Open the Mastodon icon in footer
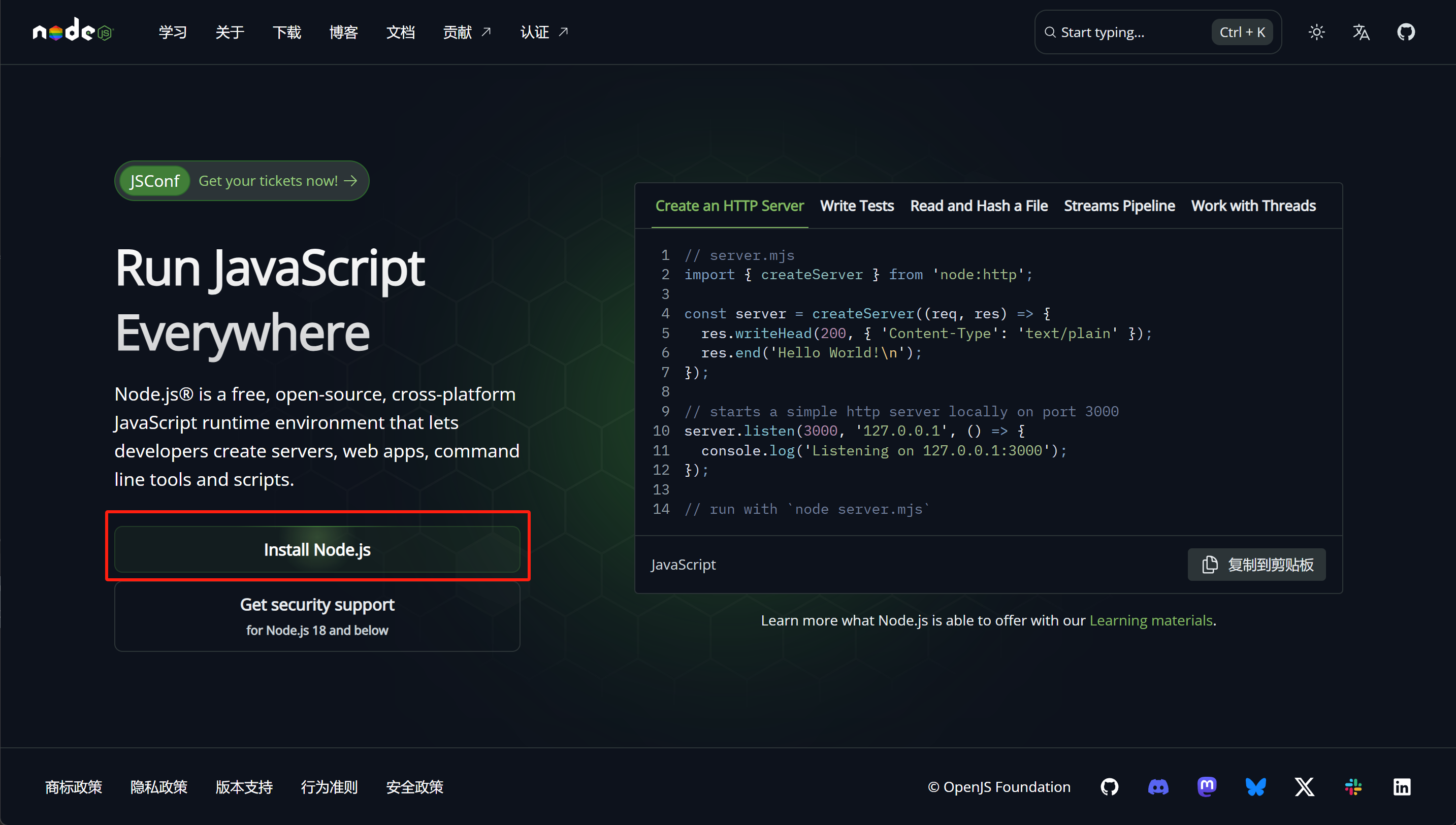Image resolution: width=1456 pixels, height=825 pixels. [x=1207, y=787]
